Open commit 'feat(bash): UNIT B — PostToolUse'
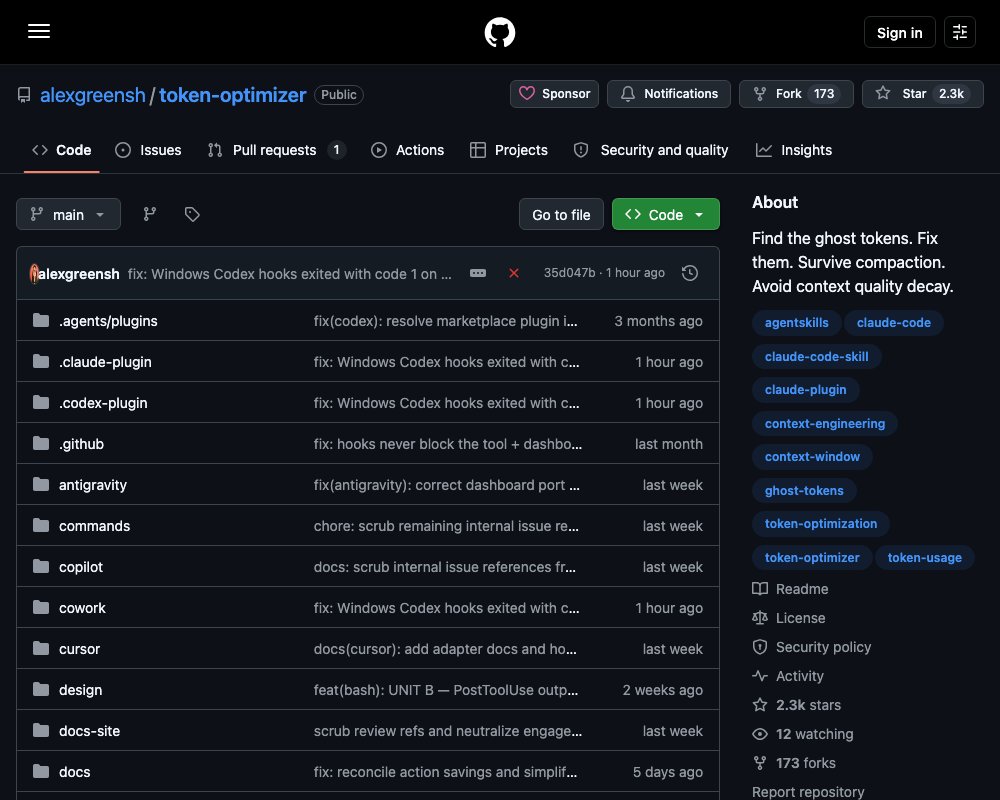This screenshot has height=800, width=1000. click(445, 690)
